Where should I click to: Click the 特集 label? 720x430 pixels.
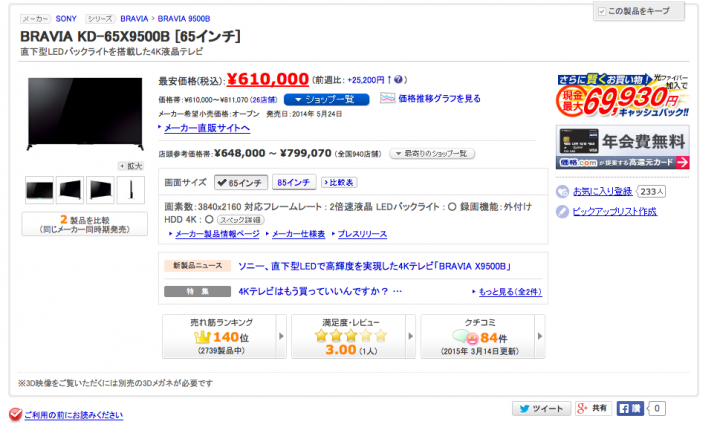point(197,291)
